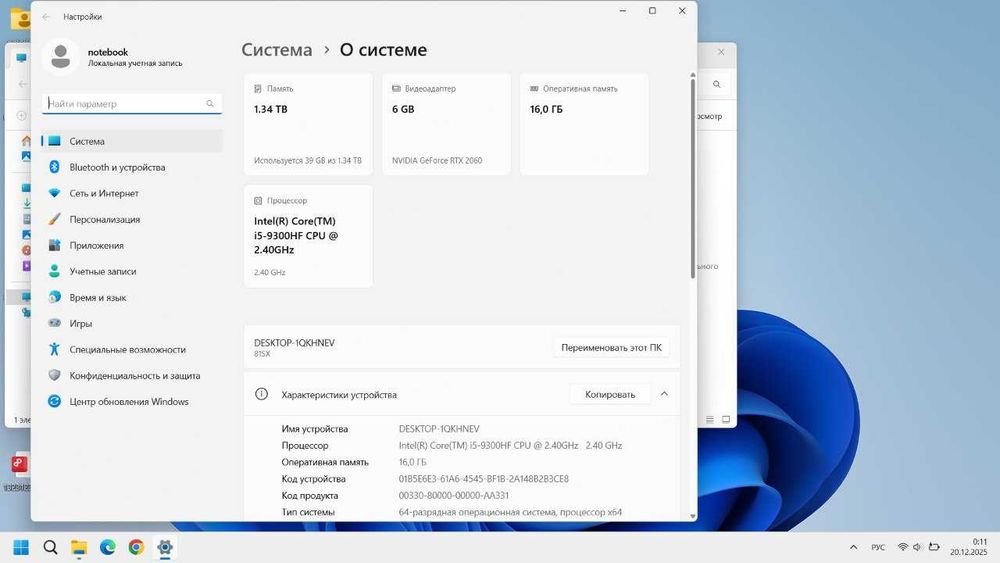Click the Копировать button for device specs

(610, 394)
